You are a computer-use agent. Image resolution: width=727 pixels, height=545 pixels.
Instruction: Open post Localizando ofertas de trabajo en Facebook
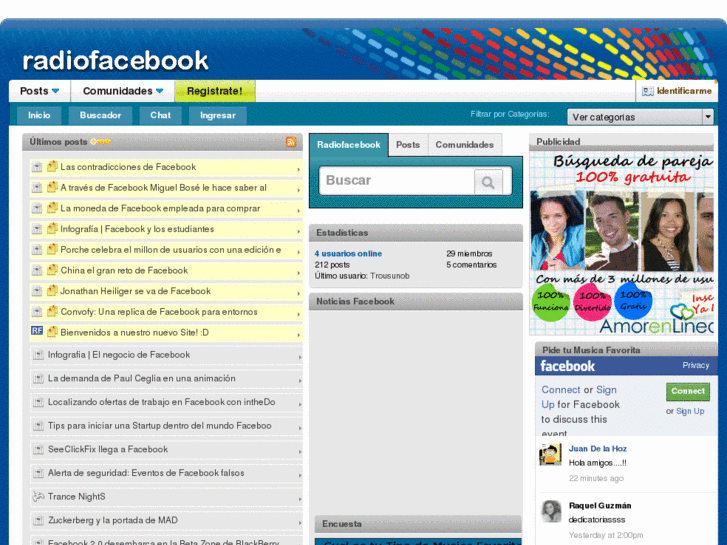(161, 402)
